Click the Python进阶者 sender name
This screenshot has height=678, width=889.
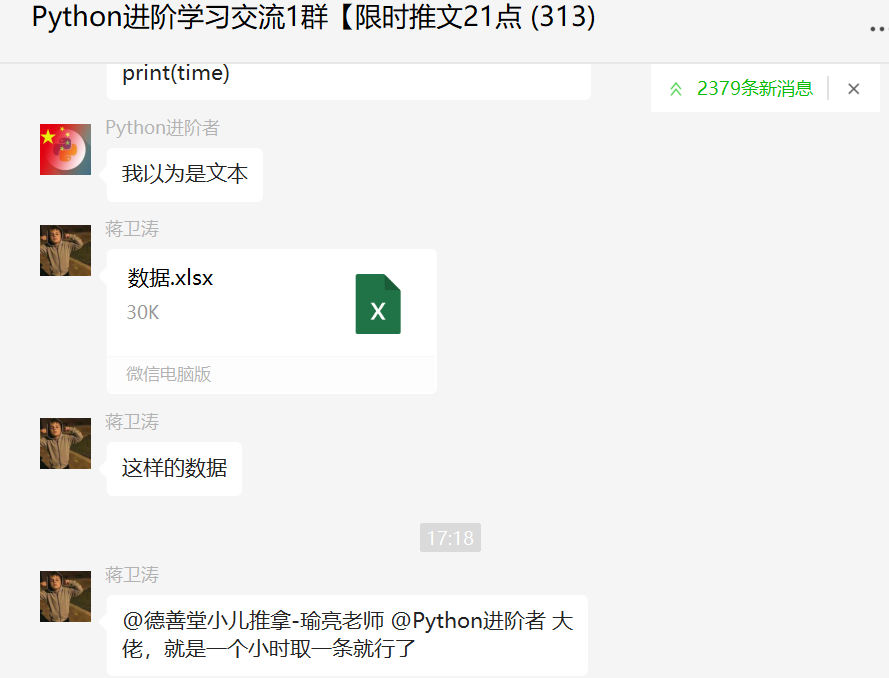[x=162, y=128]
